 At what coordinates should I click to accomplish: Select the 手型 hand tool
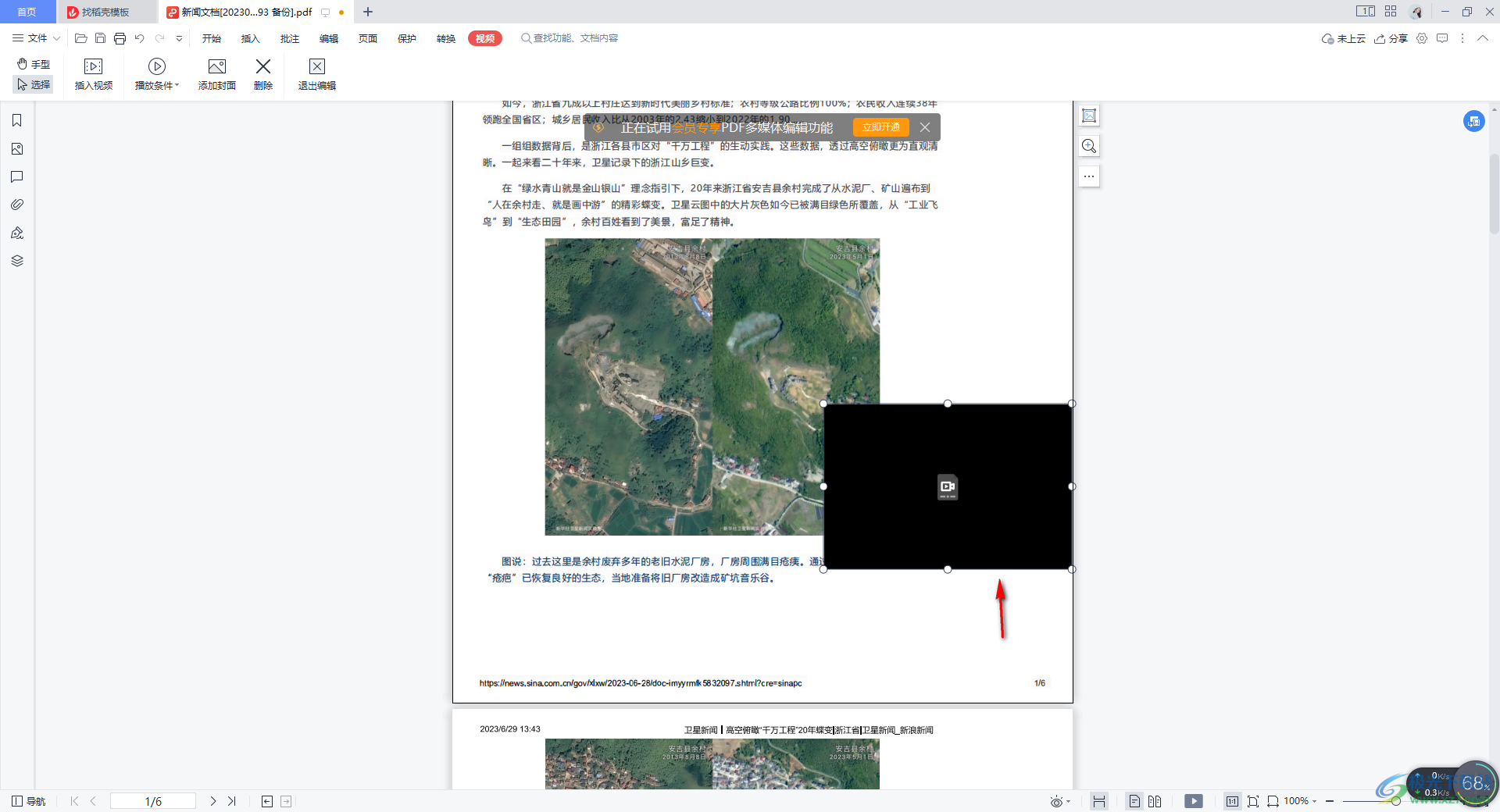coord(34,64)
